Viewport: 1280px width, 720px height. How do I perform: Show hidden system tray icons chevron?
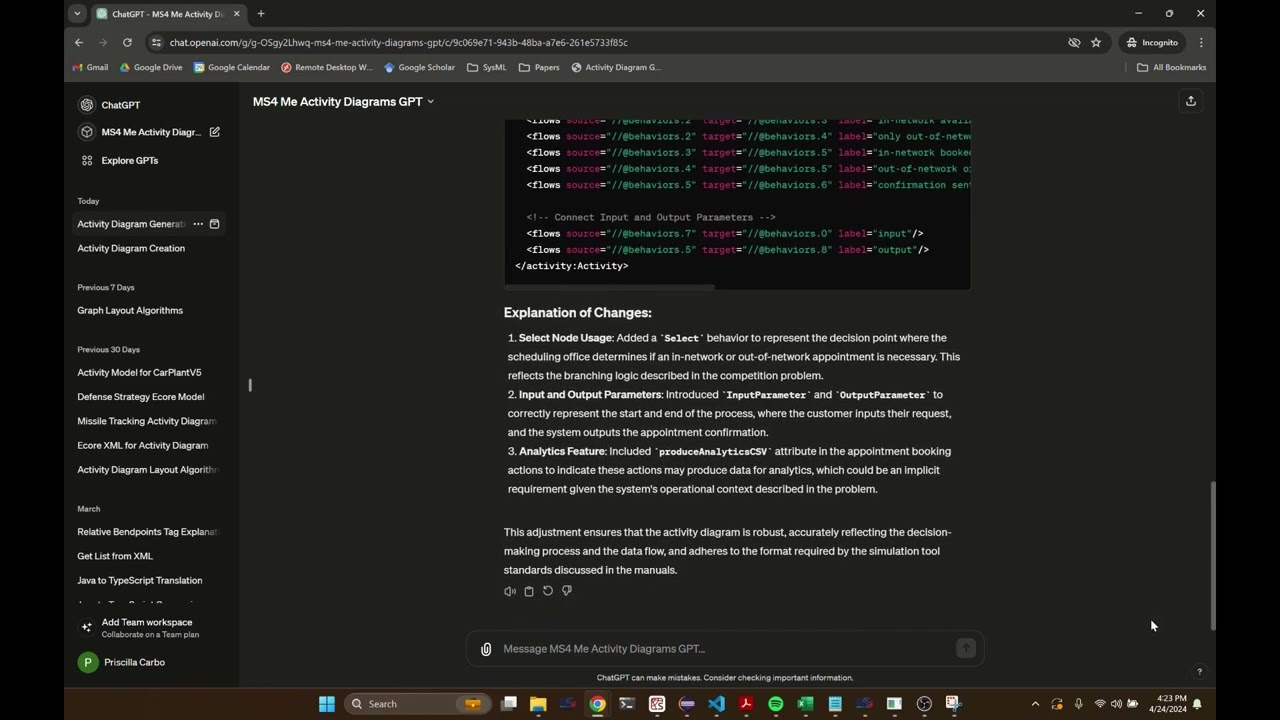(x=1035, y=704)
